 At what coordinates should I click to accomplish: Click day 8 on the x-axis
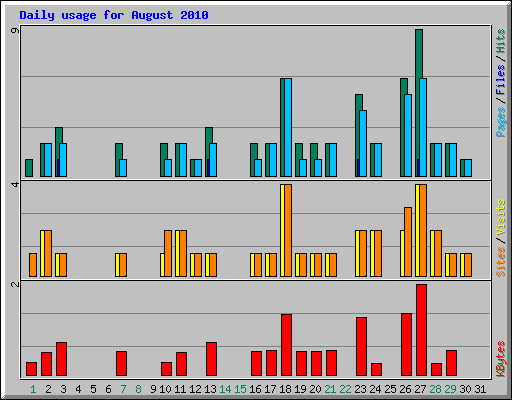point(138,389)
